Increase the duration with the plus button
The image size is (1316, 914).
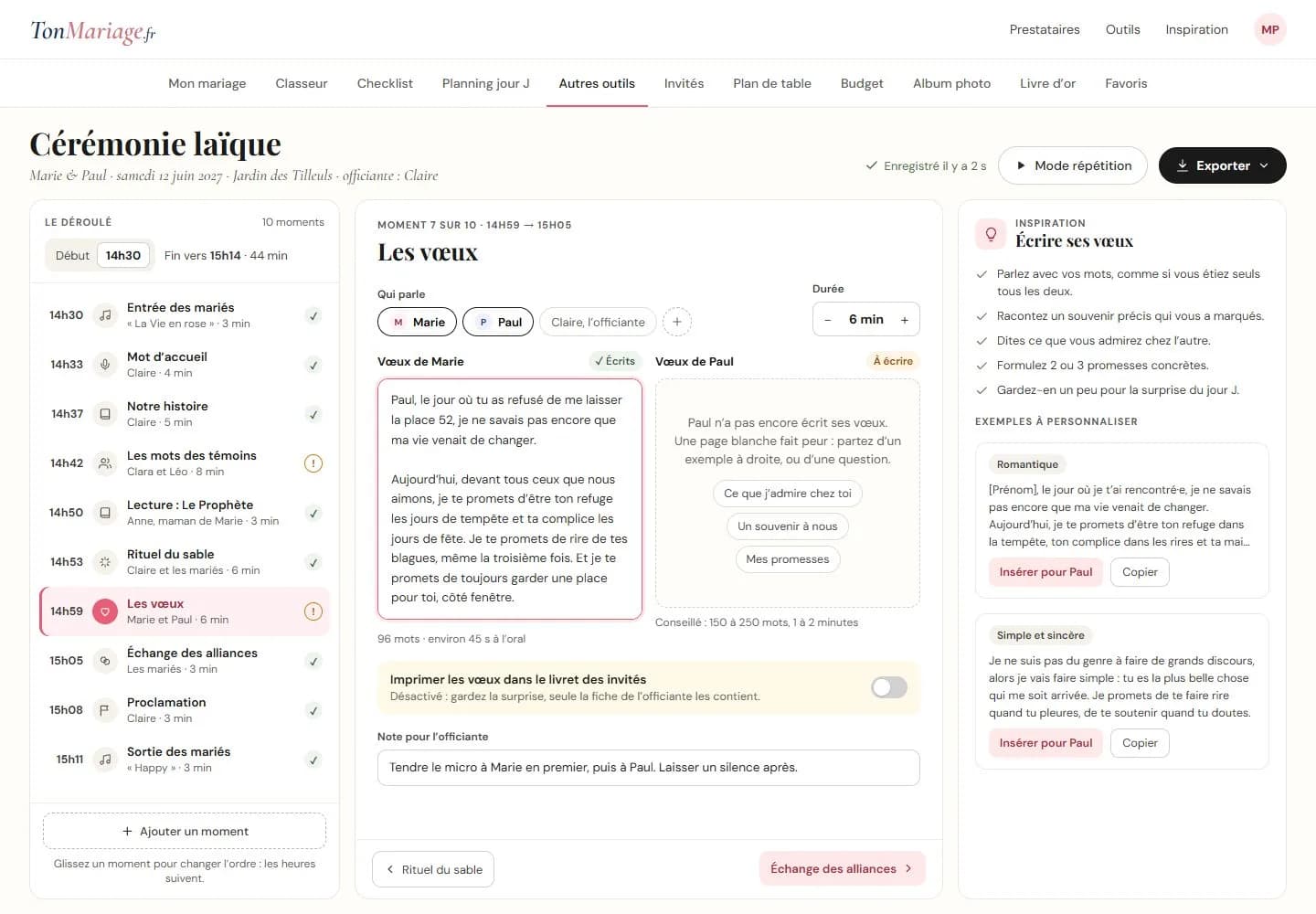tap(905, 320)
